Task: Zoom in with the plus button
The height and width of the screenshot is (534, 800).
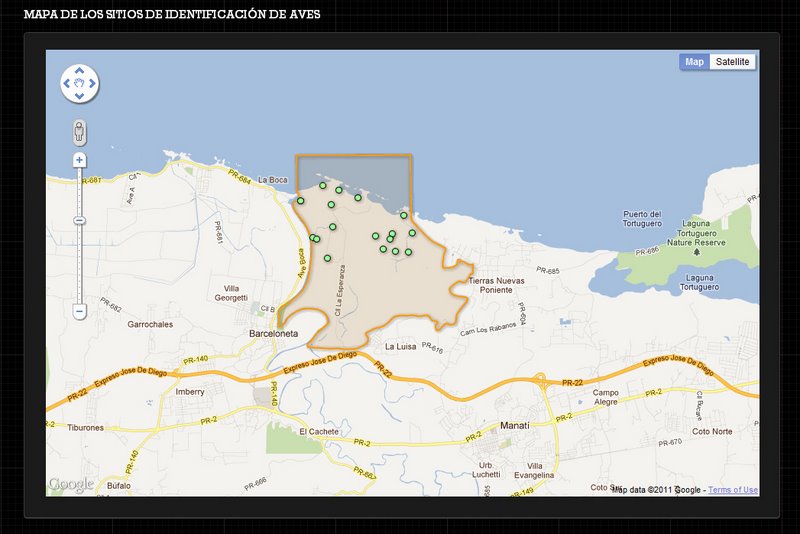Action: click(x=80, y=160)
